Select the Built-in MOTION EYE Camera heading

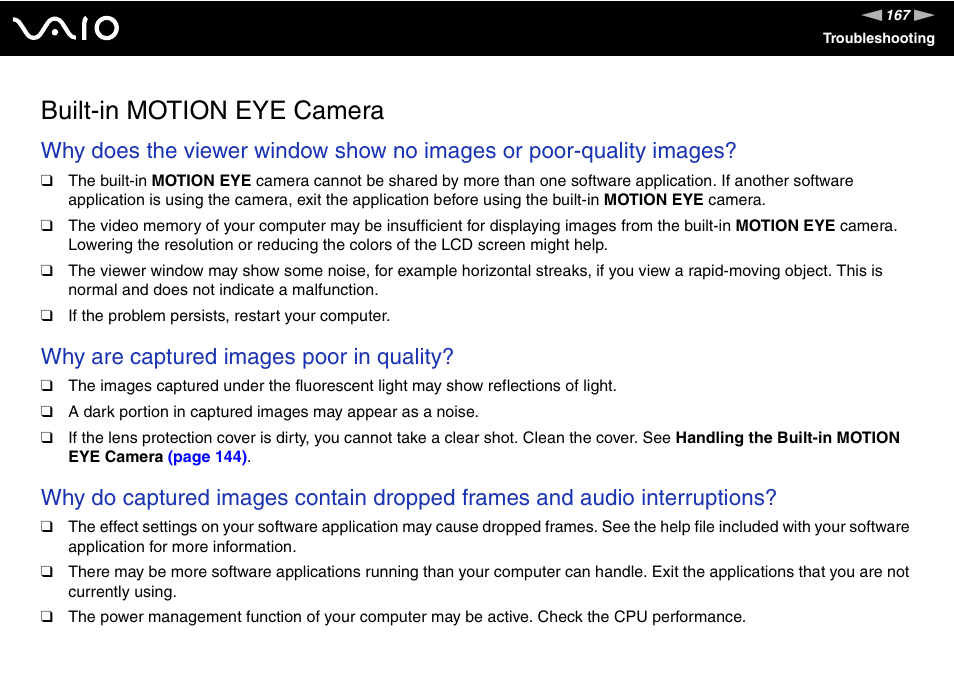[x=212, y=111]
